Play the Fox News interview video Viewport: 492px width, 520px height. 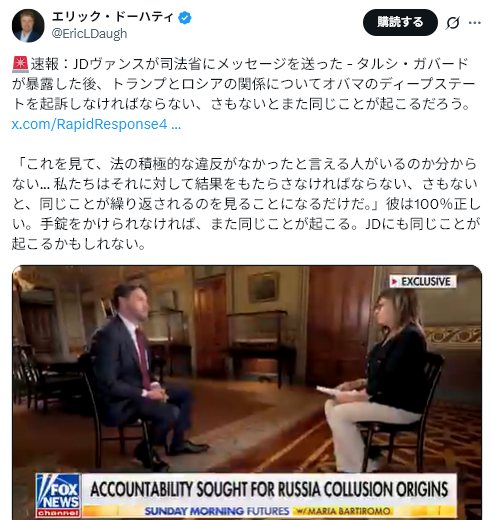pos(247,392)
